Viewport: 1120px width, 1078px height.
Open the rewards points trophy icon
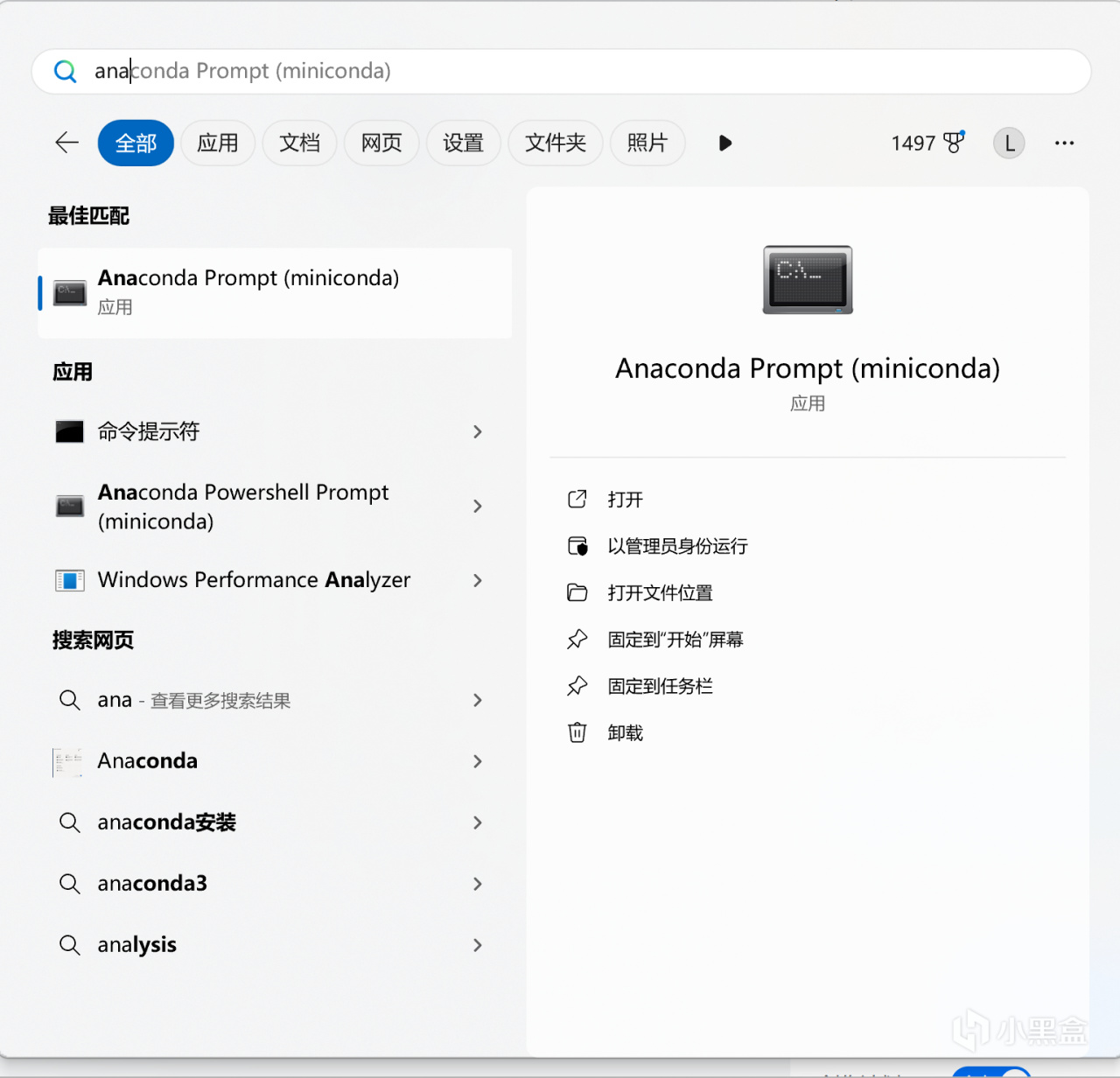click(954, 142)
